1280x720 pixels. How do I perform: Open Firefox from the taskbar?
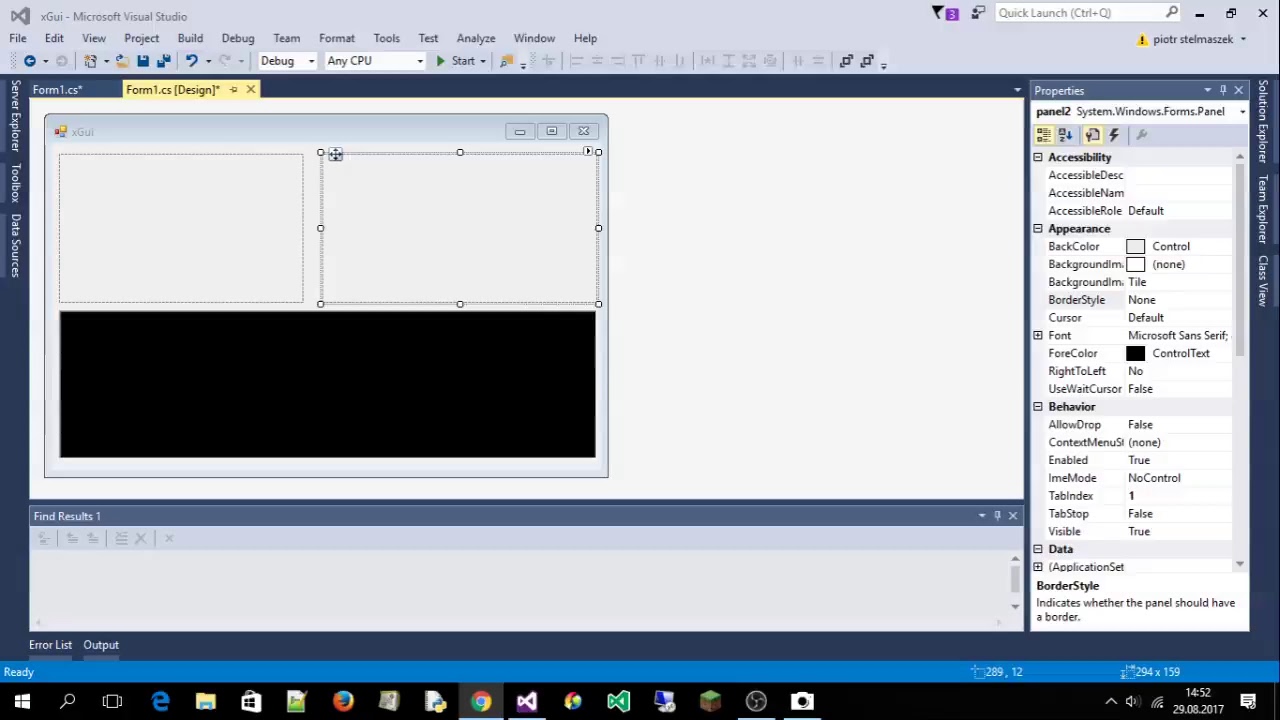[343, 701]
